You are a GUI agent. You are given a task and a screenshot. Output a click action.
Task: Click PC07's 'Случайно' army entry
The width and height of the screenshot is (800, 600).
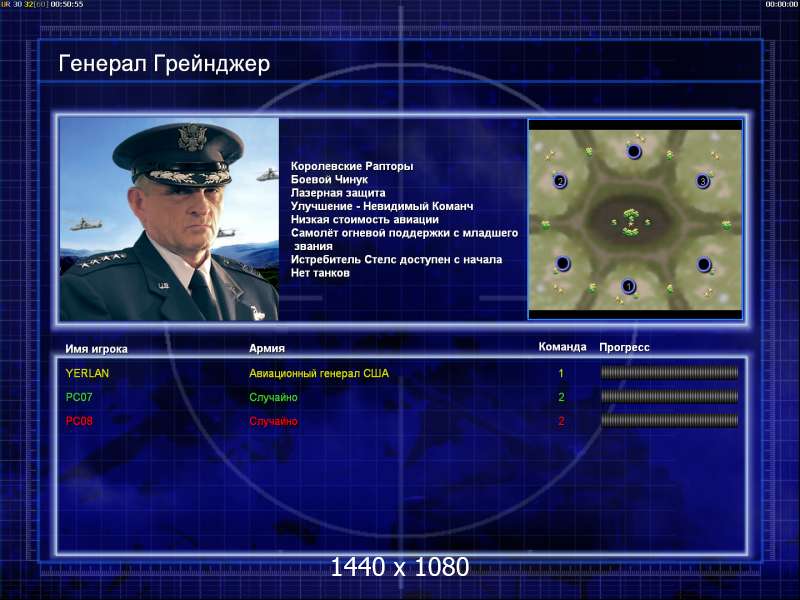(x=273, y=397)
